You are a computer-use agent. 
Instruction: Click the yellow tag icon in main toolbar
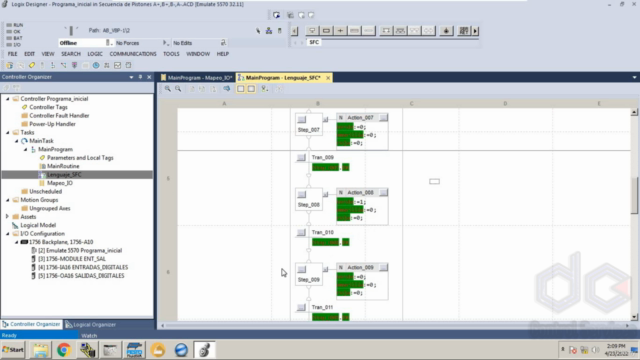click(x=32, y=65)
